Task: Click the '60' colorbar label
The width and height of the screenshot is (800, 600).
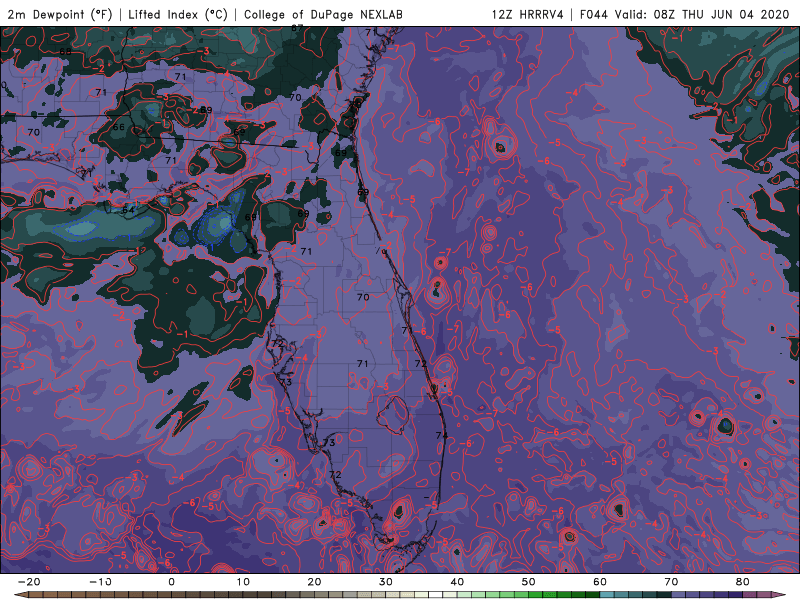Action: click(x=600, y=582)
